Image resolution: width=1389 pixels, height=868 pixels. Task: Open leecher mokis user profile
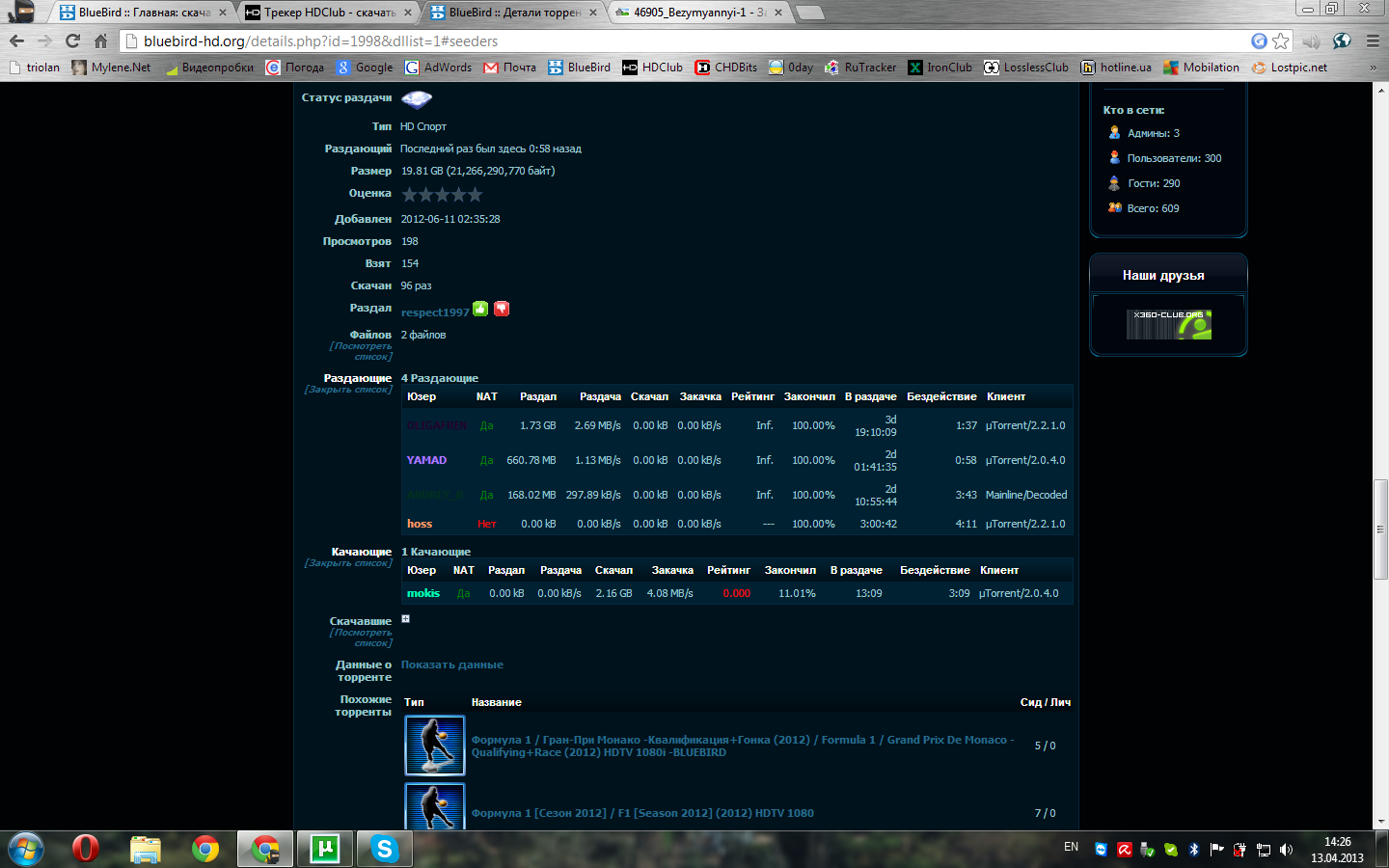point(423,593)
